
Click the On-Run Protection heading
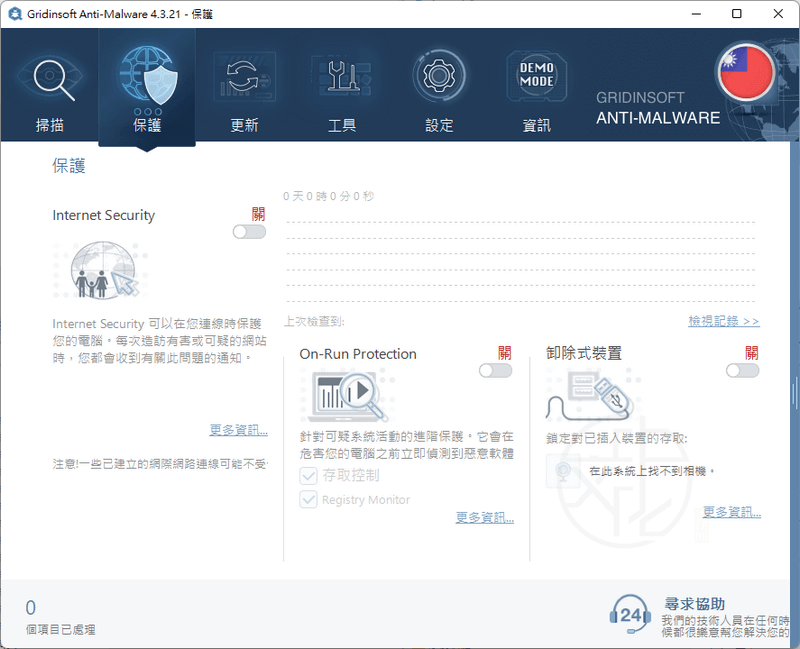pyautogui.click(x=358, y=354)
